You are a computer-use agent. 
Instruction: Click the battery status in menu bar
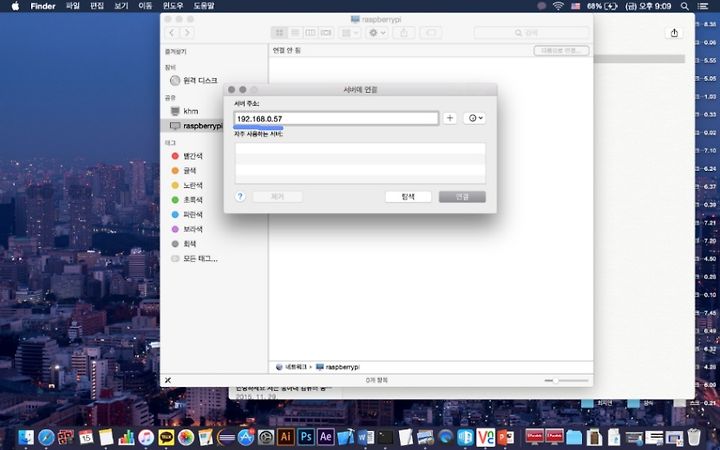coord(602,6)
